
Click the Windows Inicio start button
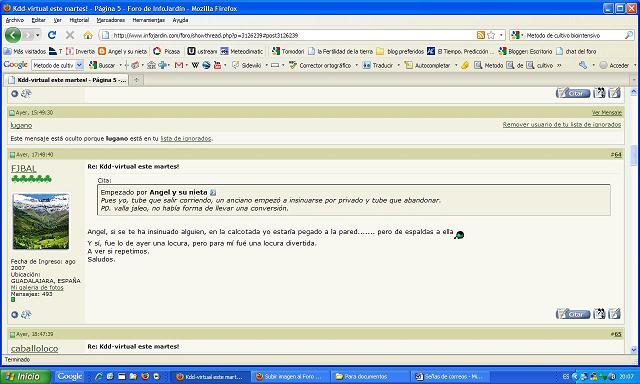(x=25, y=376)
